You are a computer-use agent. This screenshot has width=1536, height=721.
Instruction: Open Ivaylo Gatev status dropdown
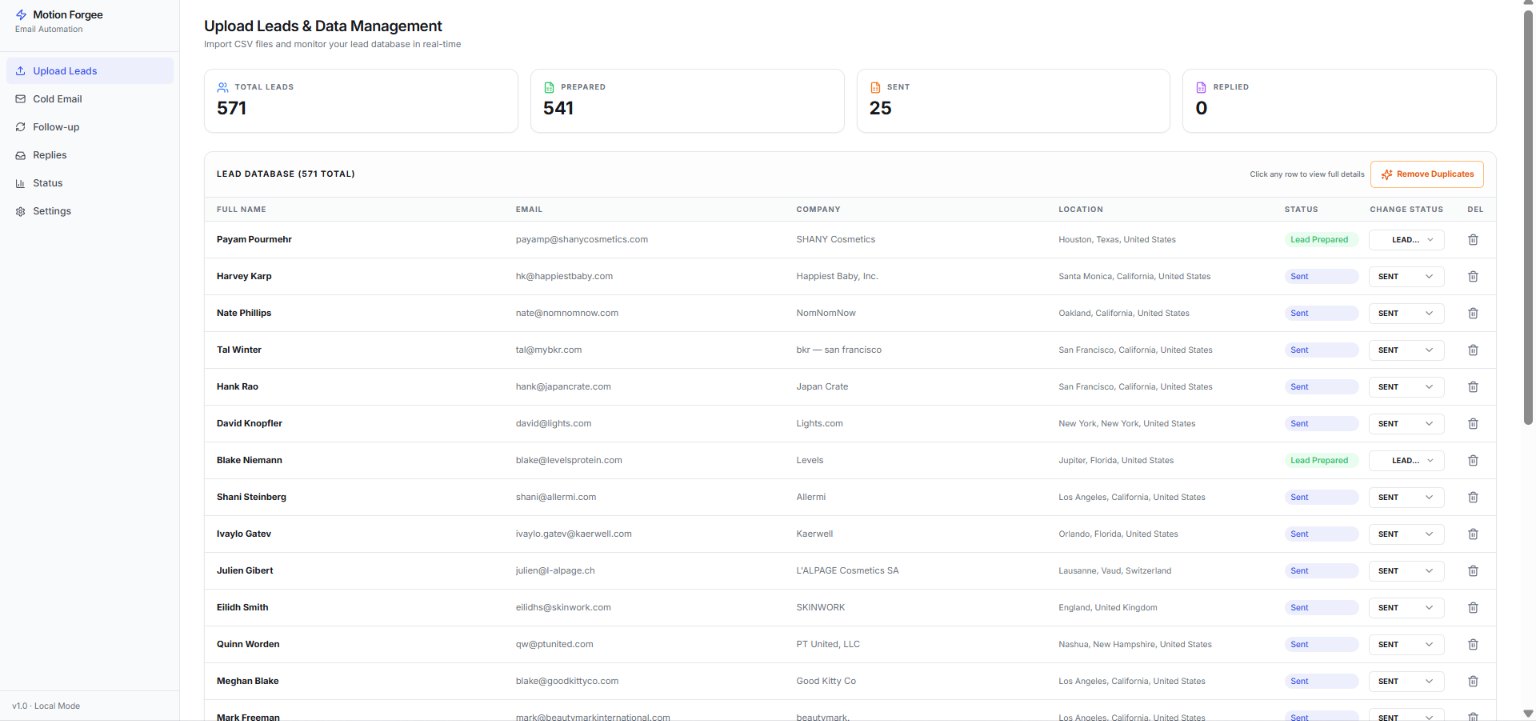pyautogui.click(x=1406, y=534)
